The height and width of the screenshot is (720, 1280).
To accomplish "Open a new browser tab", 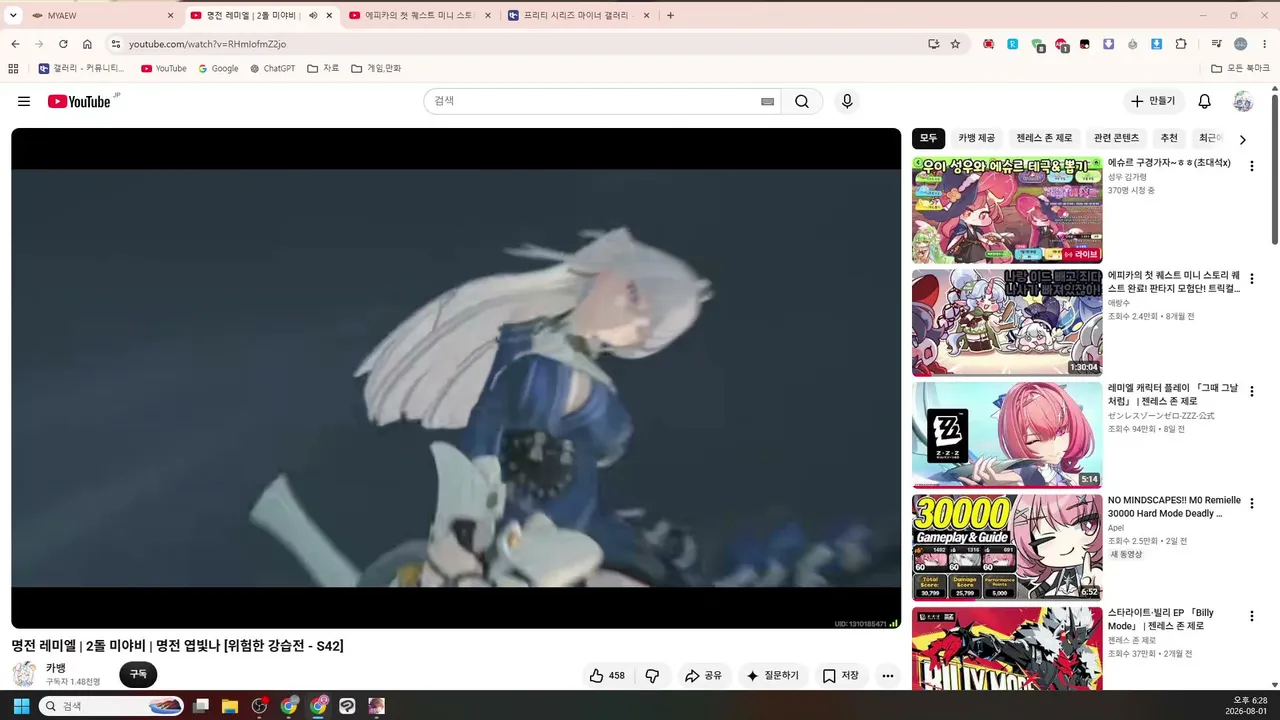I will [x=670, y=15].
